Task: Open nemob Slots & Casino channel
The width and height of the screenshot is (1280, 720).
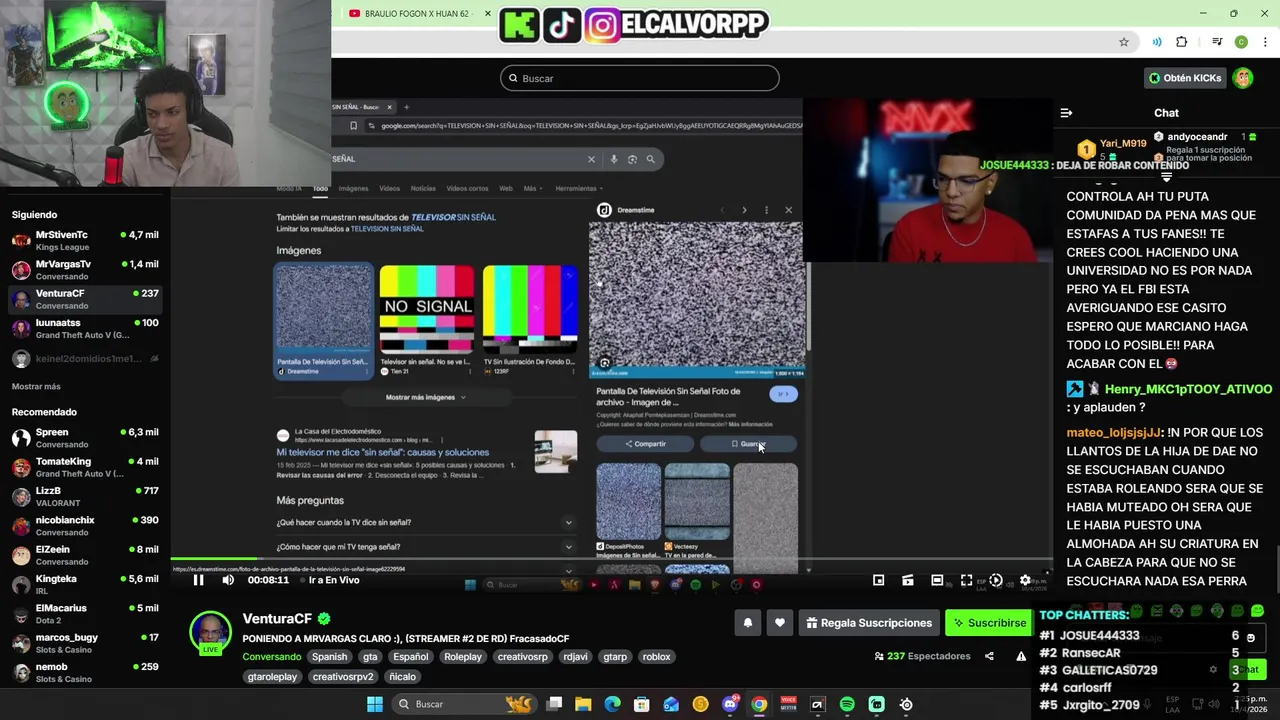Action: click(x=85, y=672)
